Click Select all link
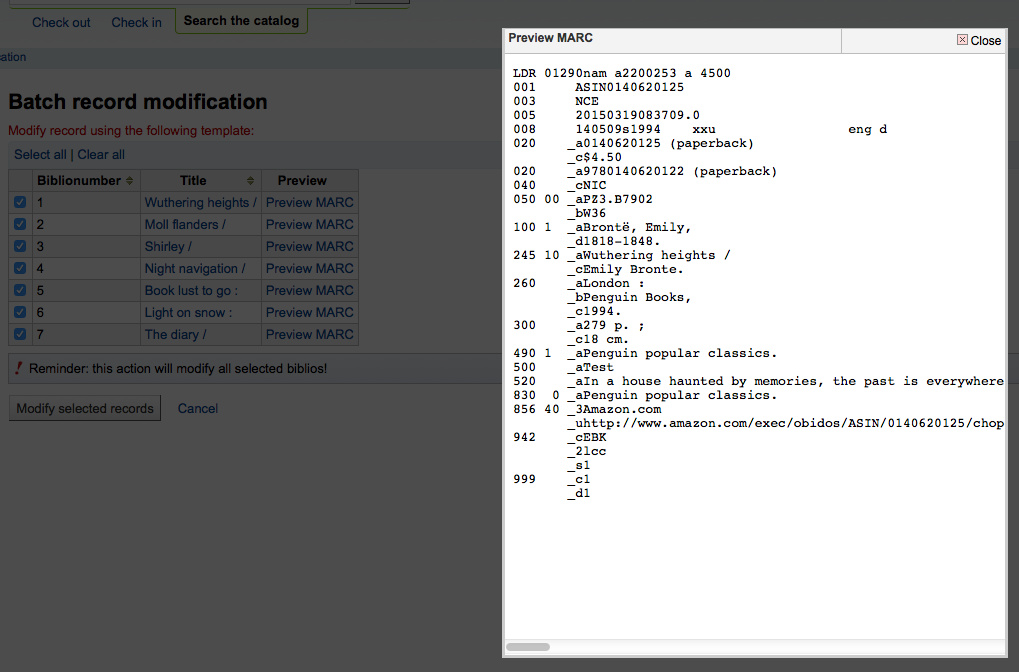 click(x=40, y=155)
